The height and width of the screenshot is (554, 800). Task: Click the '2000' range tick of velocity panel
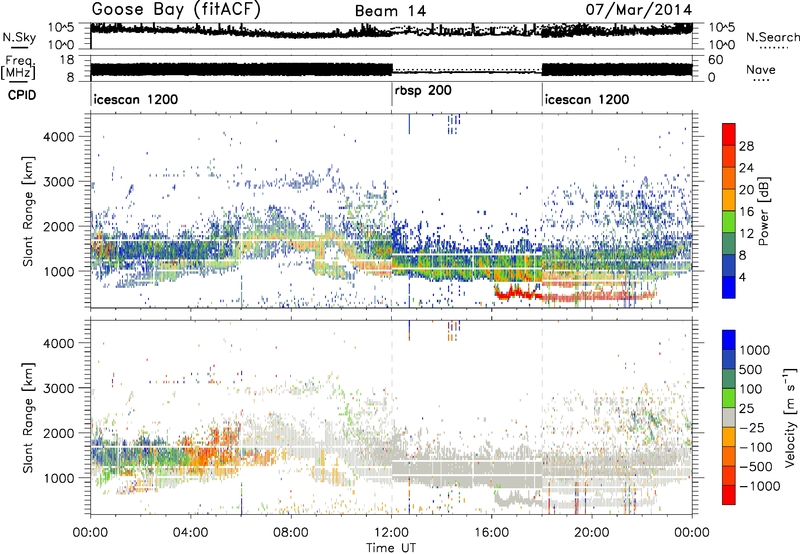coord(58,433)
